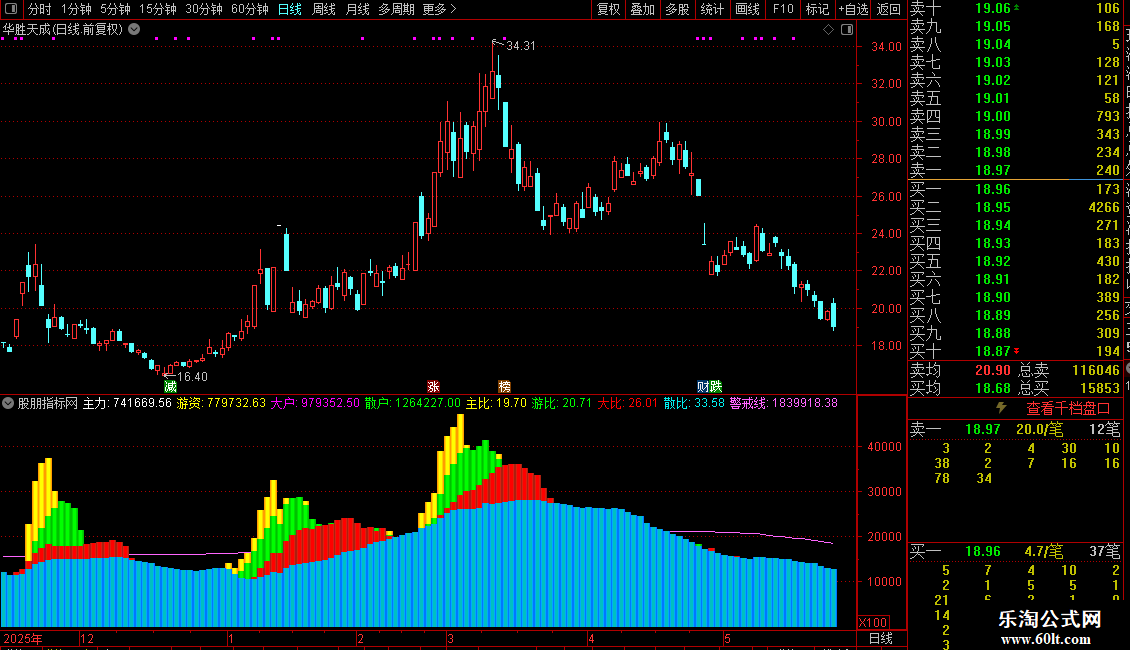Click the 40000 label on the indicator axis
This screenshot has width=1130, height=650.
[x=884, y=447]
